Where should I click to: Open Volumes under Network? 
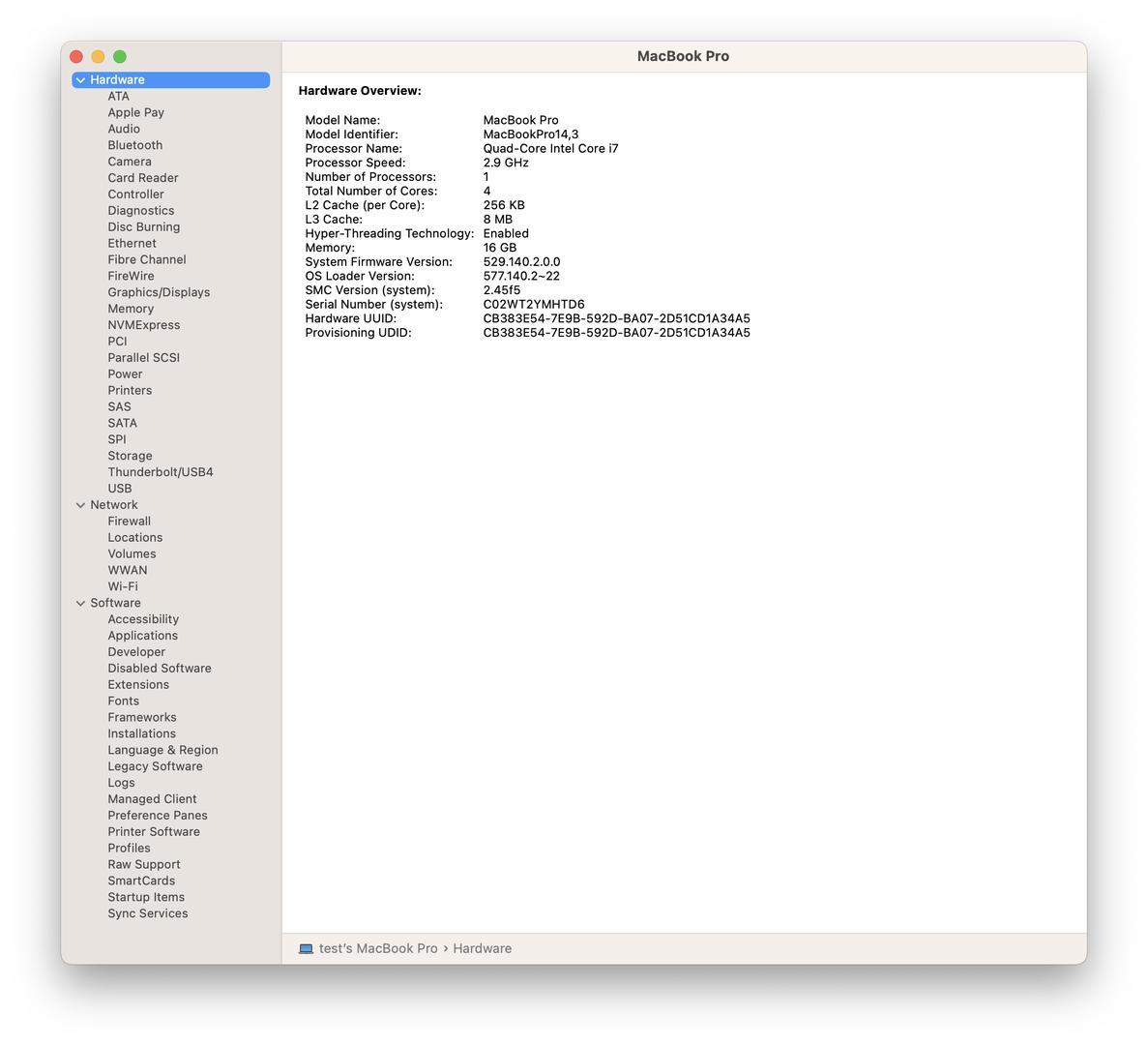point(132,554)
